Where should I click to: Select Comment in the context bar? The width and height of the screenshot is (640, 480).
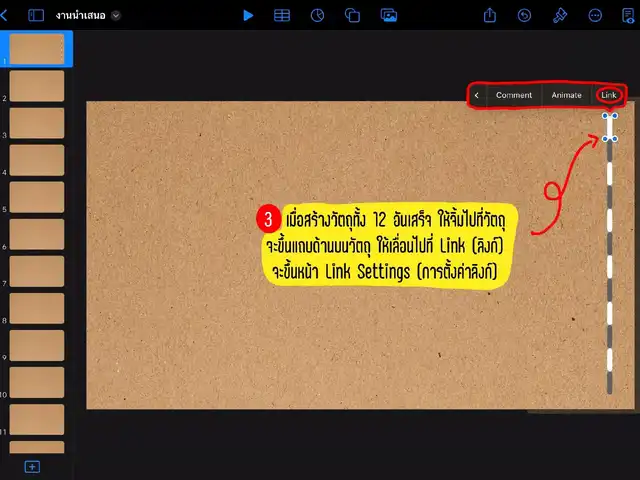click(x=514, y=95)
